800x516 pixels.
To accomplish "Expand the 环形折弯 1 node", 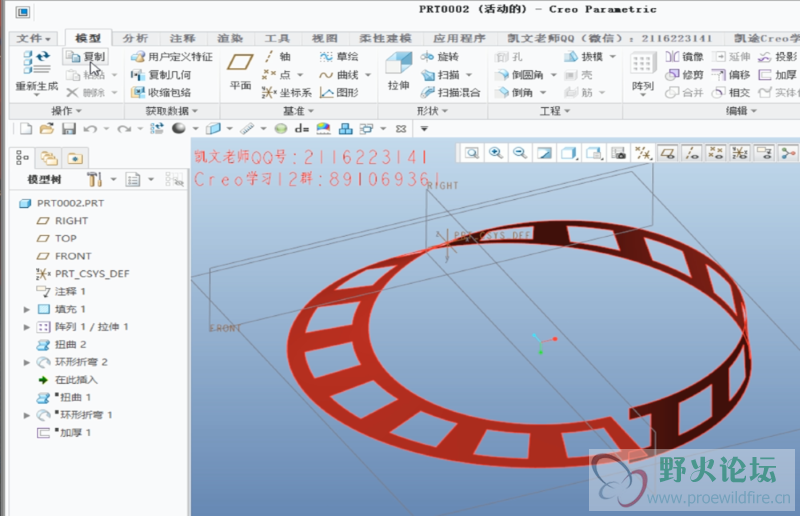I will (x=27, y=415).
